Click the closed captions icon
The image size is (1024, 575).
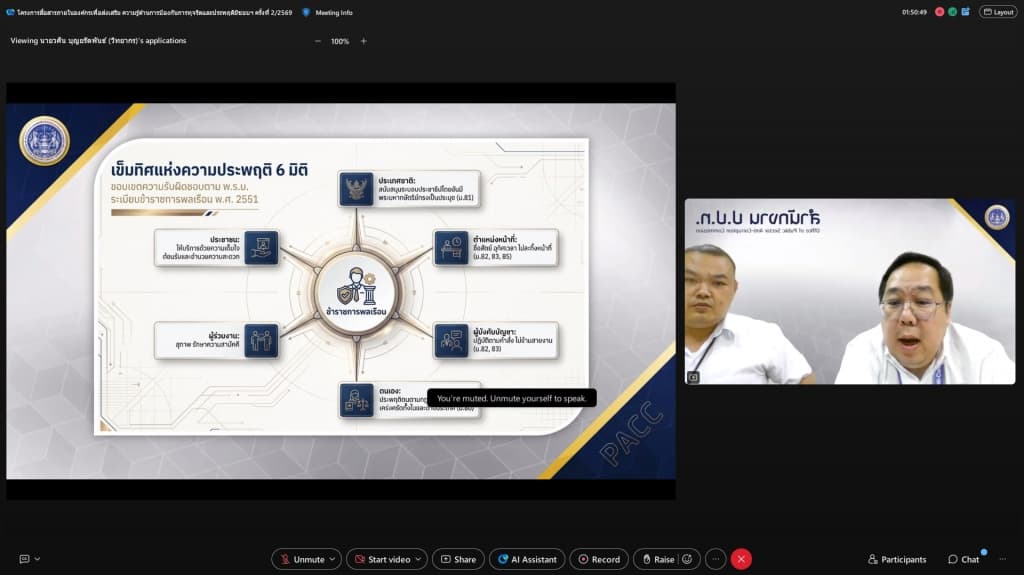pyautogui.click(x=24, y=559)
